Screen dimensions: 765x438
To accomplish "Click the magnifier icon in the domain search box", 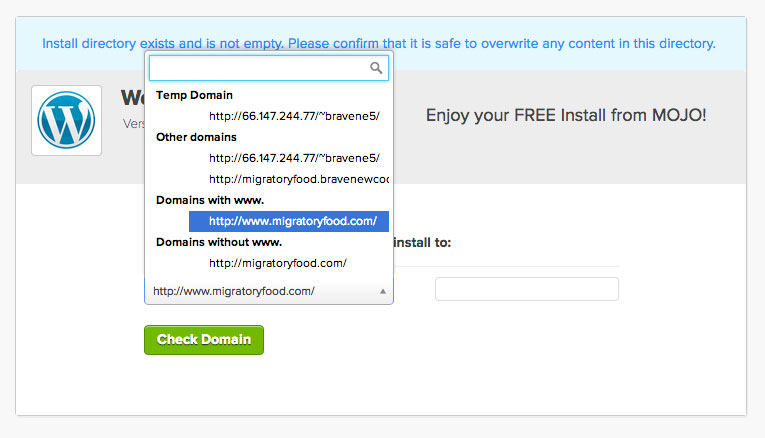I will pos(376,68).
